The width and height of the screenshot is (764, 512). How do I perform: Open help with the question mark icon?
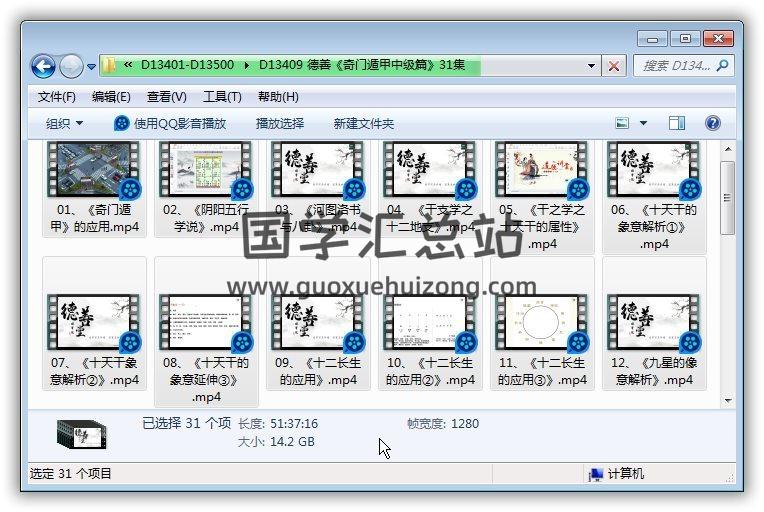coord(712,123)
